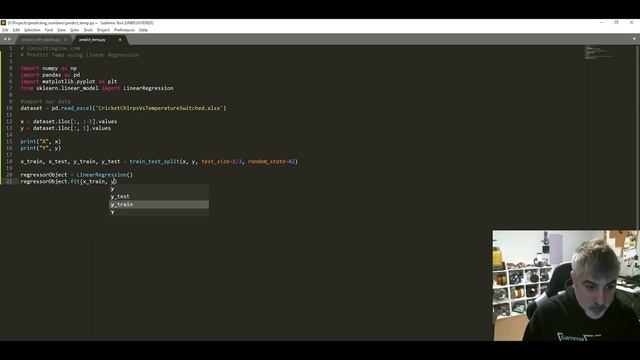Open the Selection menu

pyautogui.click(x=32, y=30)
